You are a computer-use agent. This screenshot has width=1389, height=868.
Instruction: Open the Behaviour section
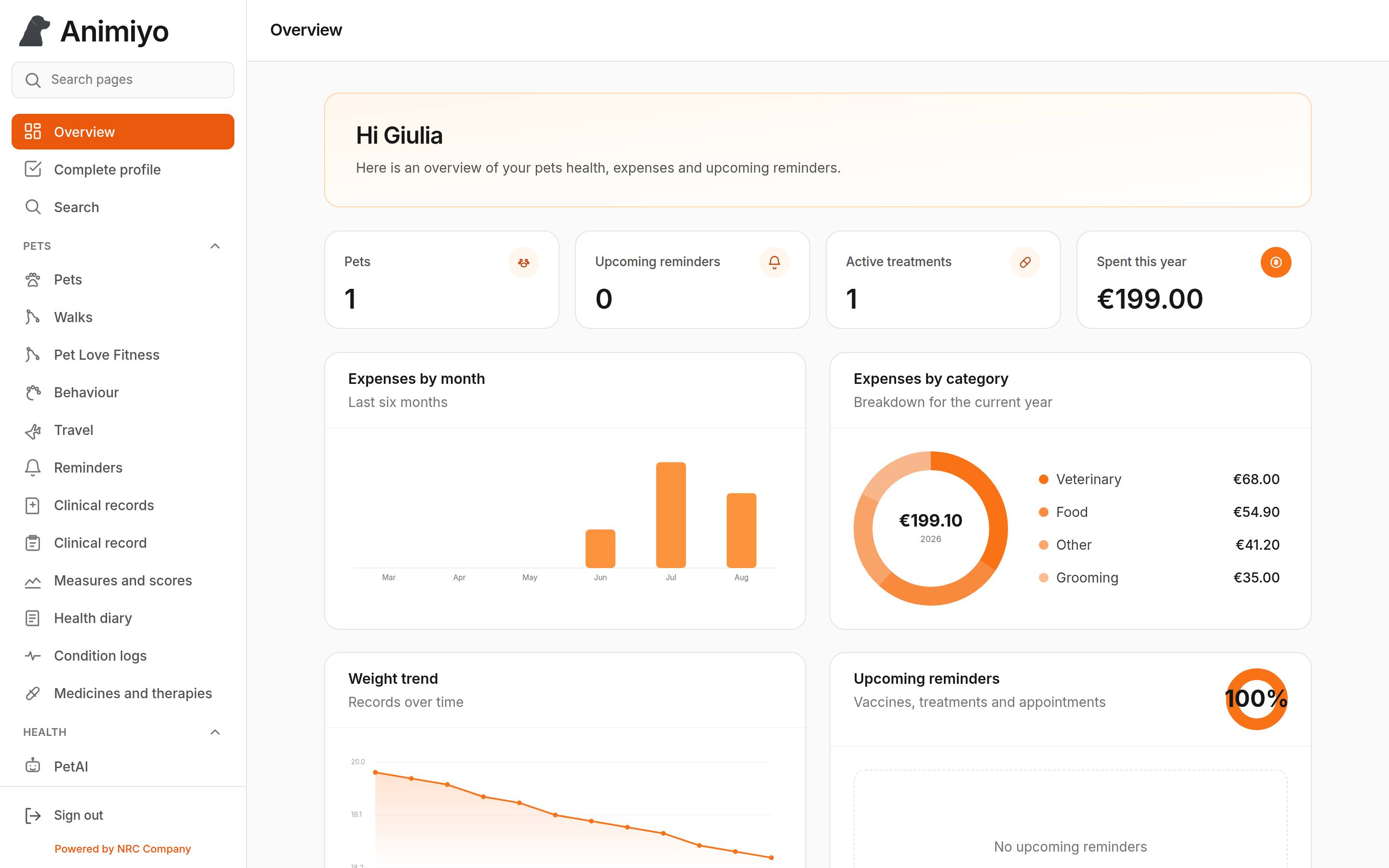(x=123, y=392)
